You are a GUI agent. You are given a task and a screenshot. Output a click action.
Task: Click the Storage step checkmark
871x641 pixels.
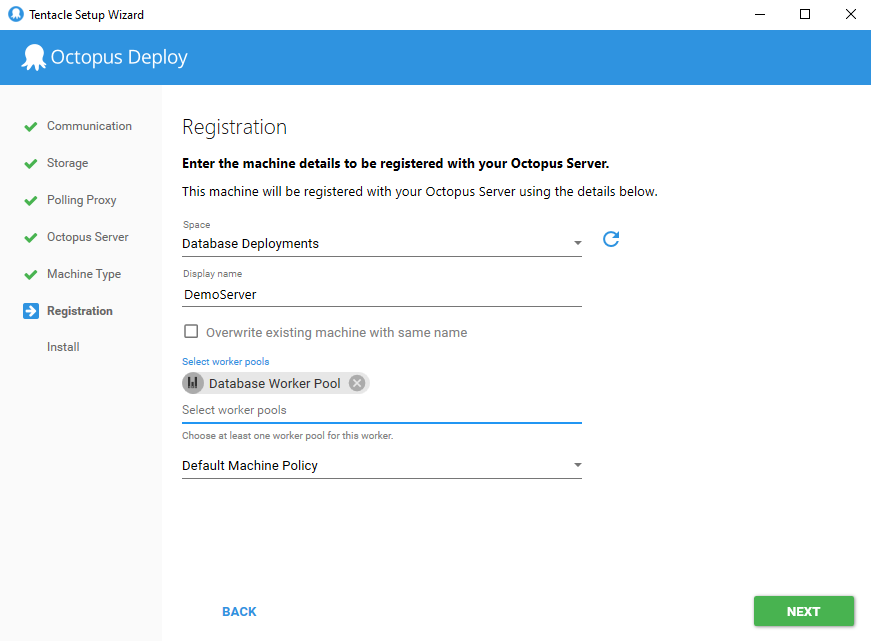(x=28, y=163)
